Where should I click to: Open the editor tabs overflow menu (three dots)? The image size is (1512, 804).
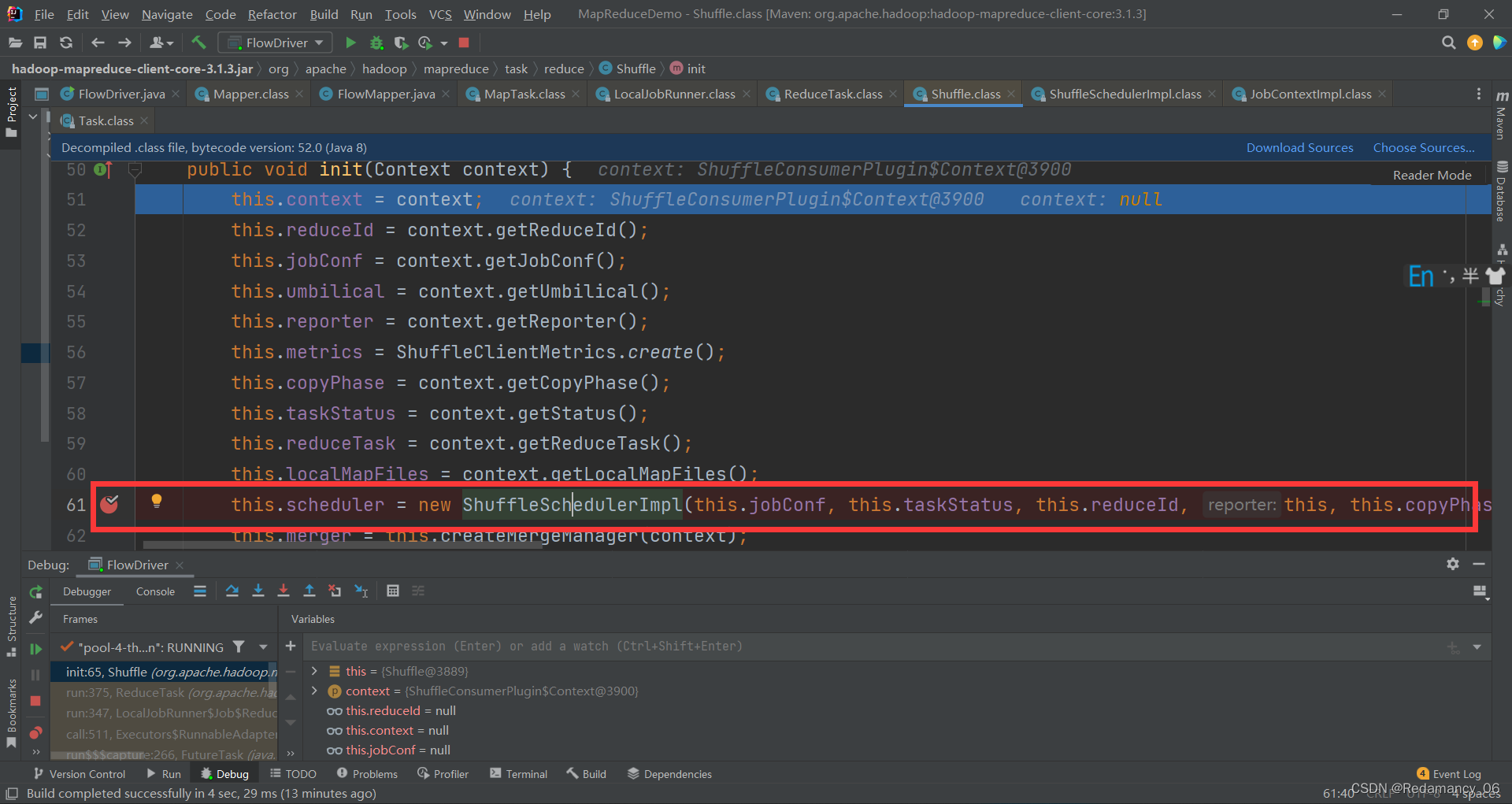(x=1478, y=94)
